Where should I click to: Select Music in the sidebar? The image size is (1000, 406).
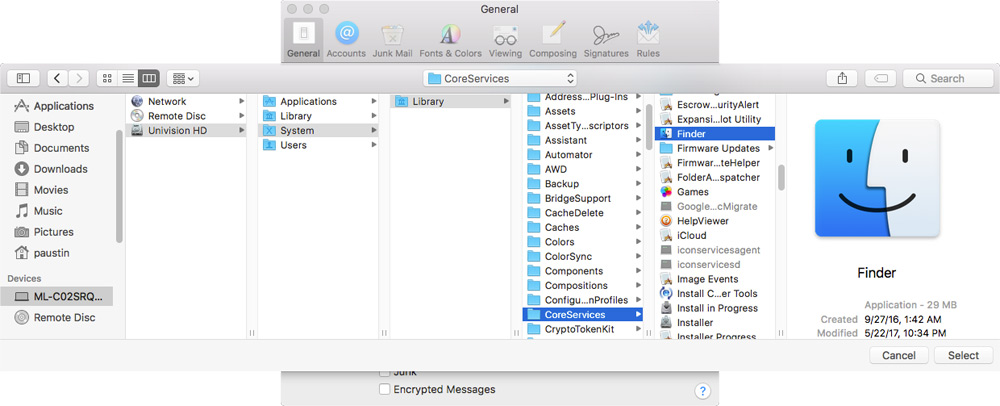(57, 211)
